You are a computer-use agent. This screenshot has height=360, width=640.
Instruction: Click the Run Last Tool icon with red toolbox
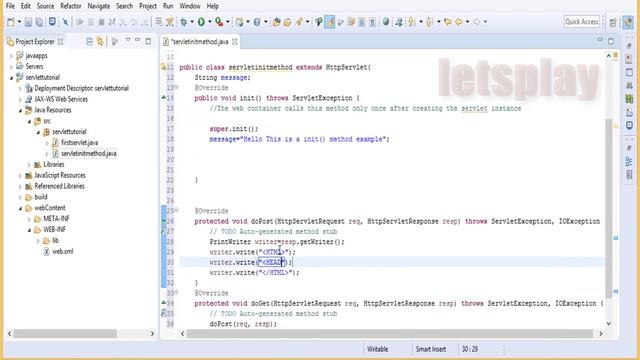click(x=219, y=22)
